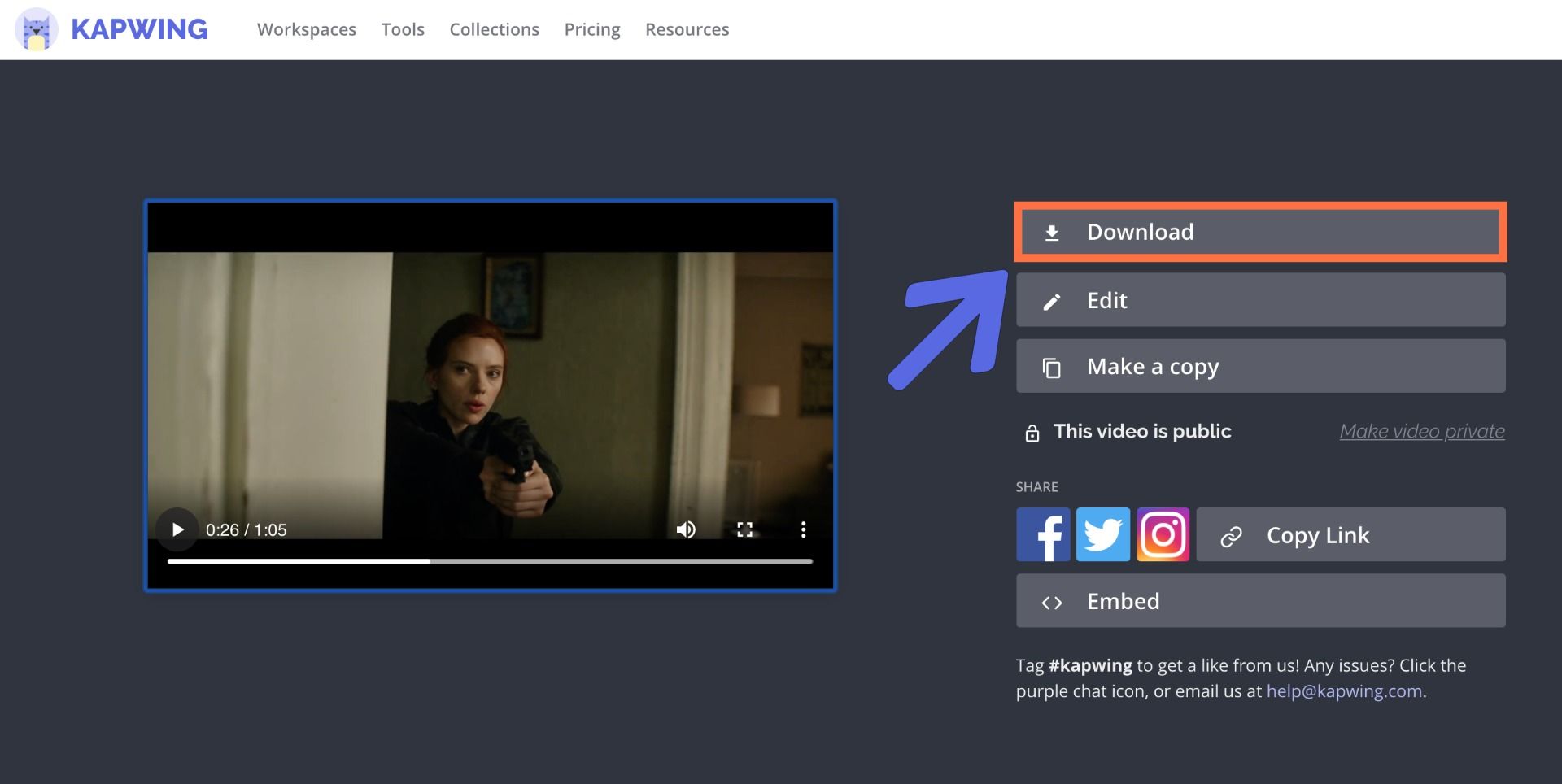Open the video player's three-dot options menu
This screenshot has width=1562, height=784.
pyautogui.click(x=803, y=529)
